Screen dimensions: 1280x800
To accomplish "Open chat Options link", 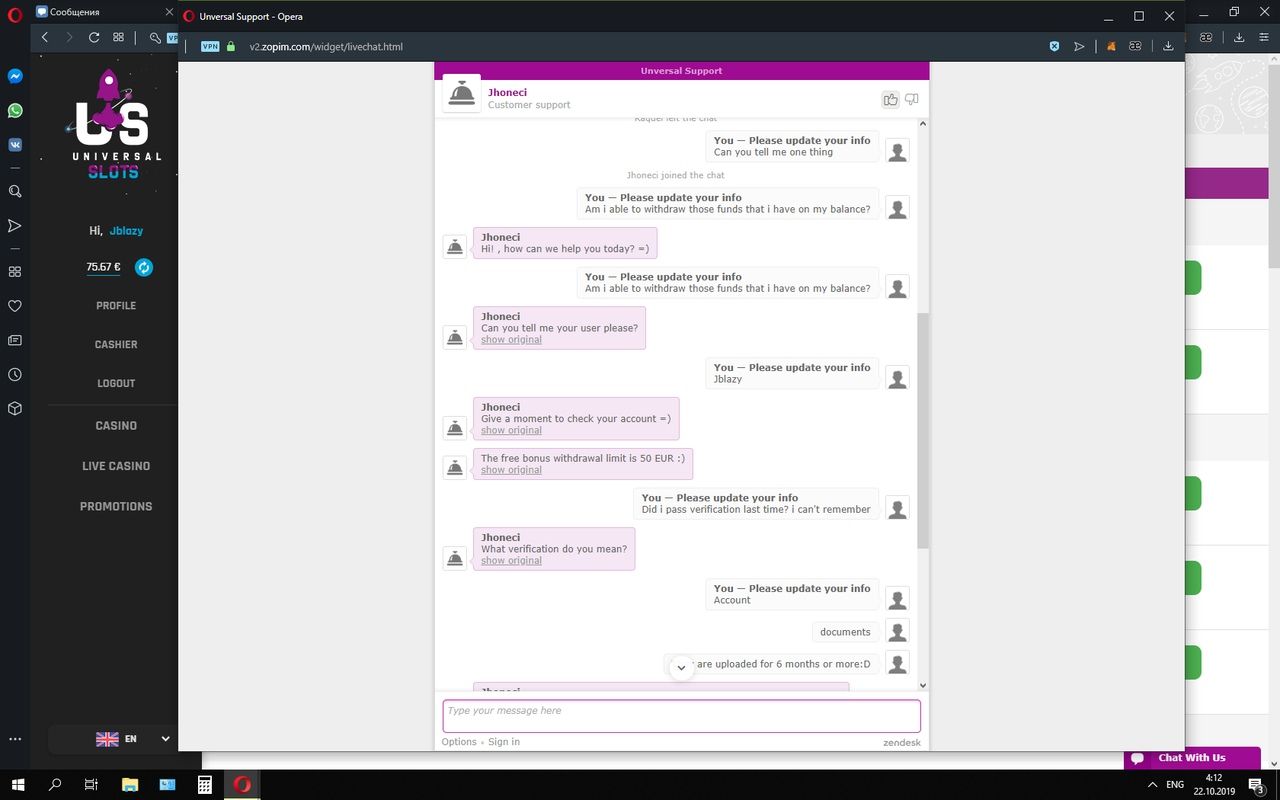I will tap(459, 742).
